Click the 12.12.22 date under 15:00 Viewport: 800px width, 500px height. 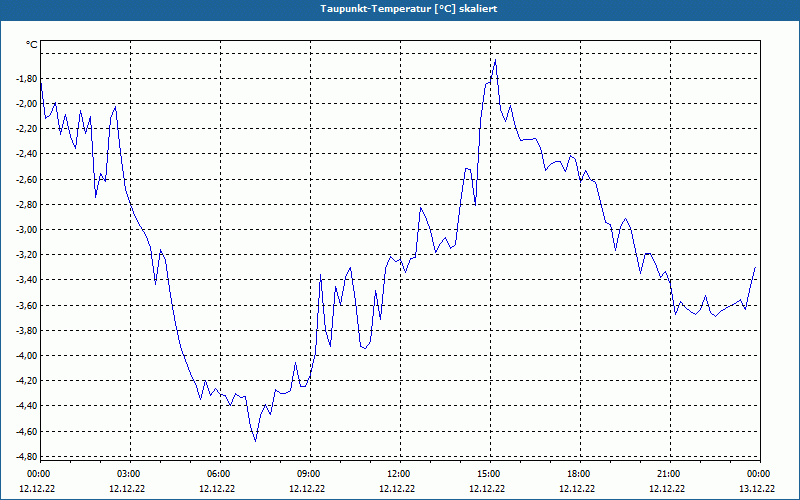point(487,489)
